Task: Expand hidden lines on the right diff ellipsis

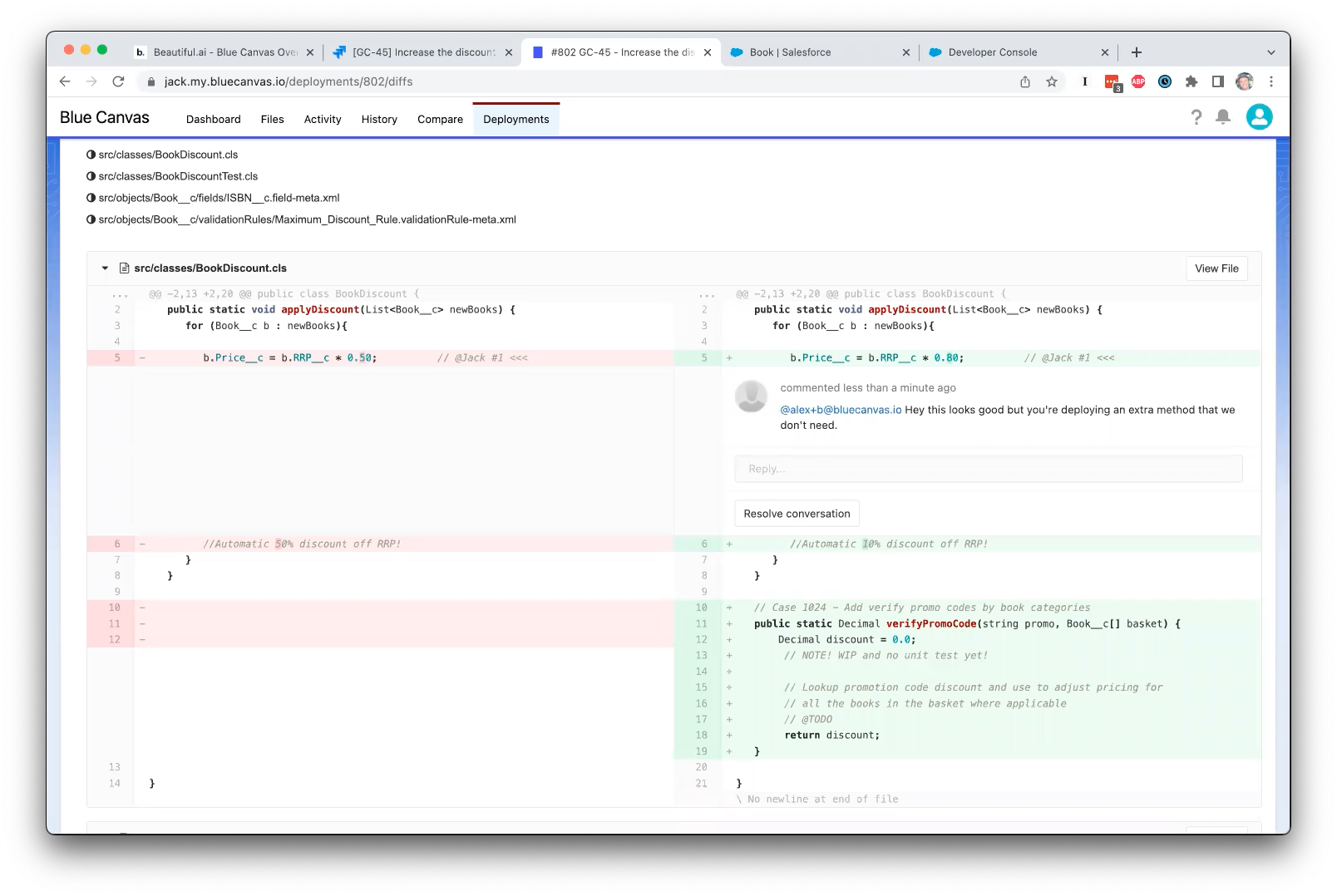Action: click(x=707, y=294)
